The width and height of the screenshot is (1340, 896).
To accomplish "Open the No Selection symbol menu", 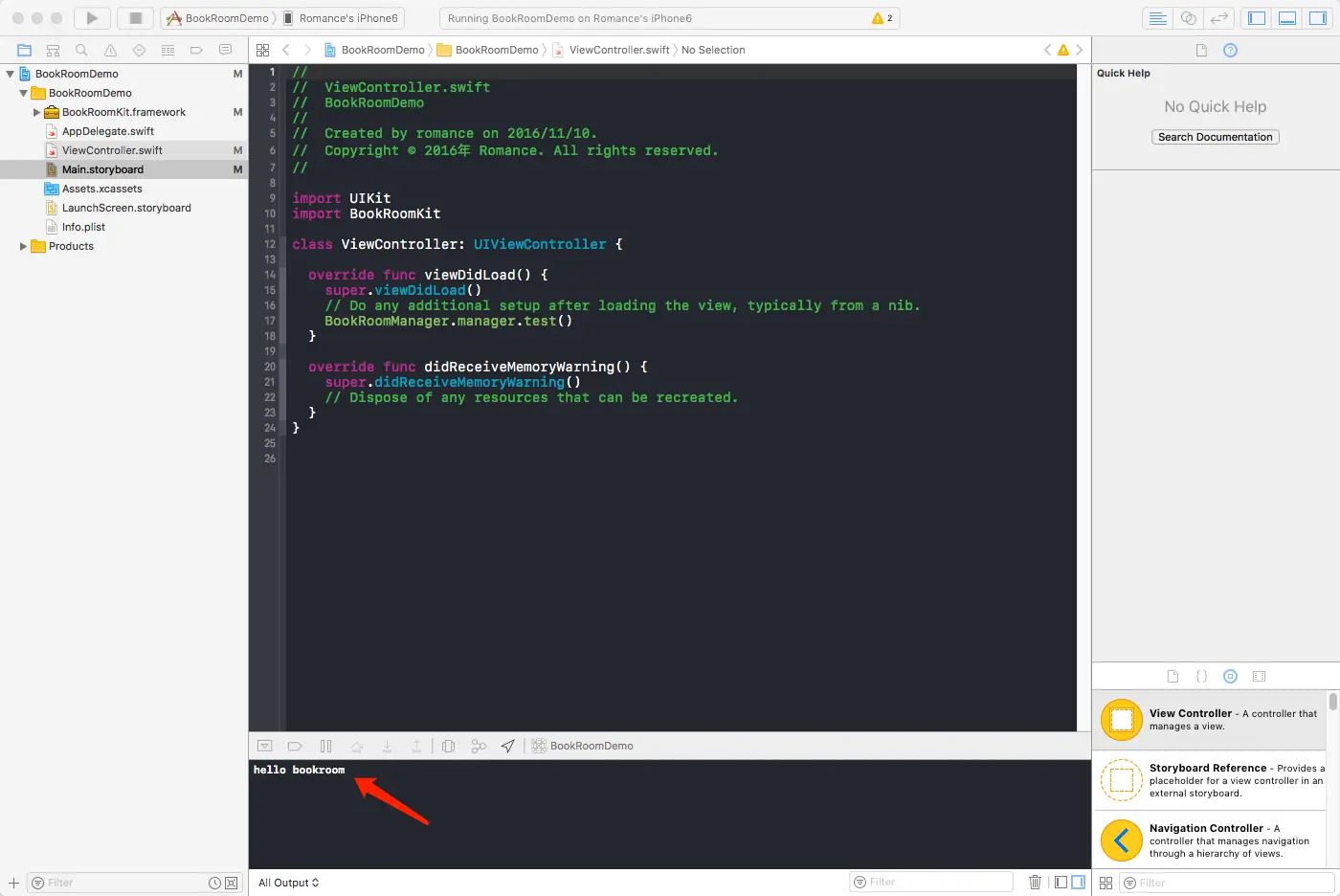I will (713, 50).
